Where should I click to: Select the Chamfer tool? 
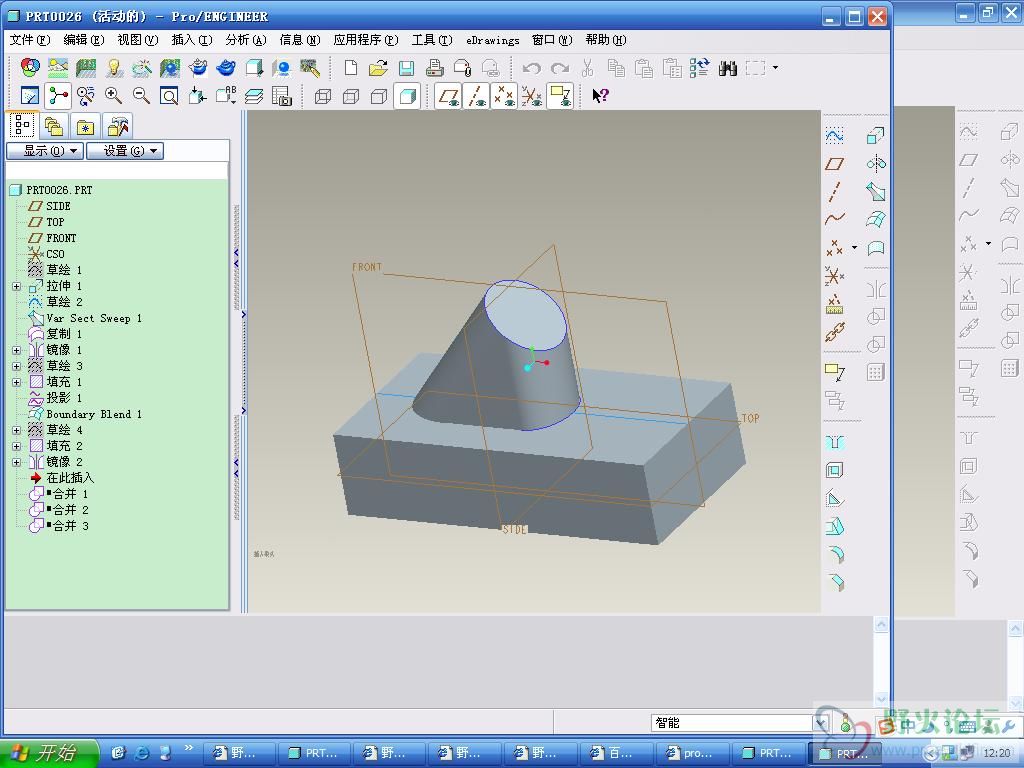[835, 581]
